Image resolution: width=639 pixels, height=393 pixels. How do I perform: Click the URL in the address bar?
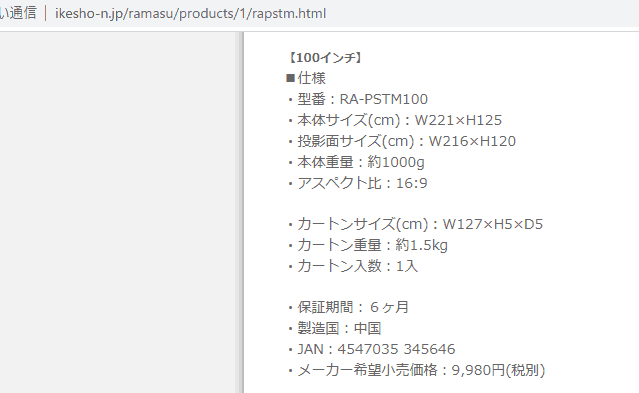coord(190,13)
